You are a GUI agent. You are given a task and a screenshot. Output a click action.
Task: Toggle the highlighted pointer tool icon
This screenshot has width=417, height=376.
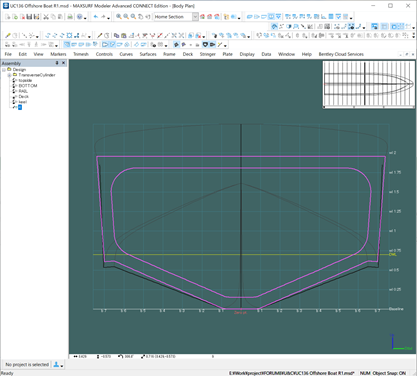tap(176, 45)
